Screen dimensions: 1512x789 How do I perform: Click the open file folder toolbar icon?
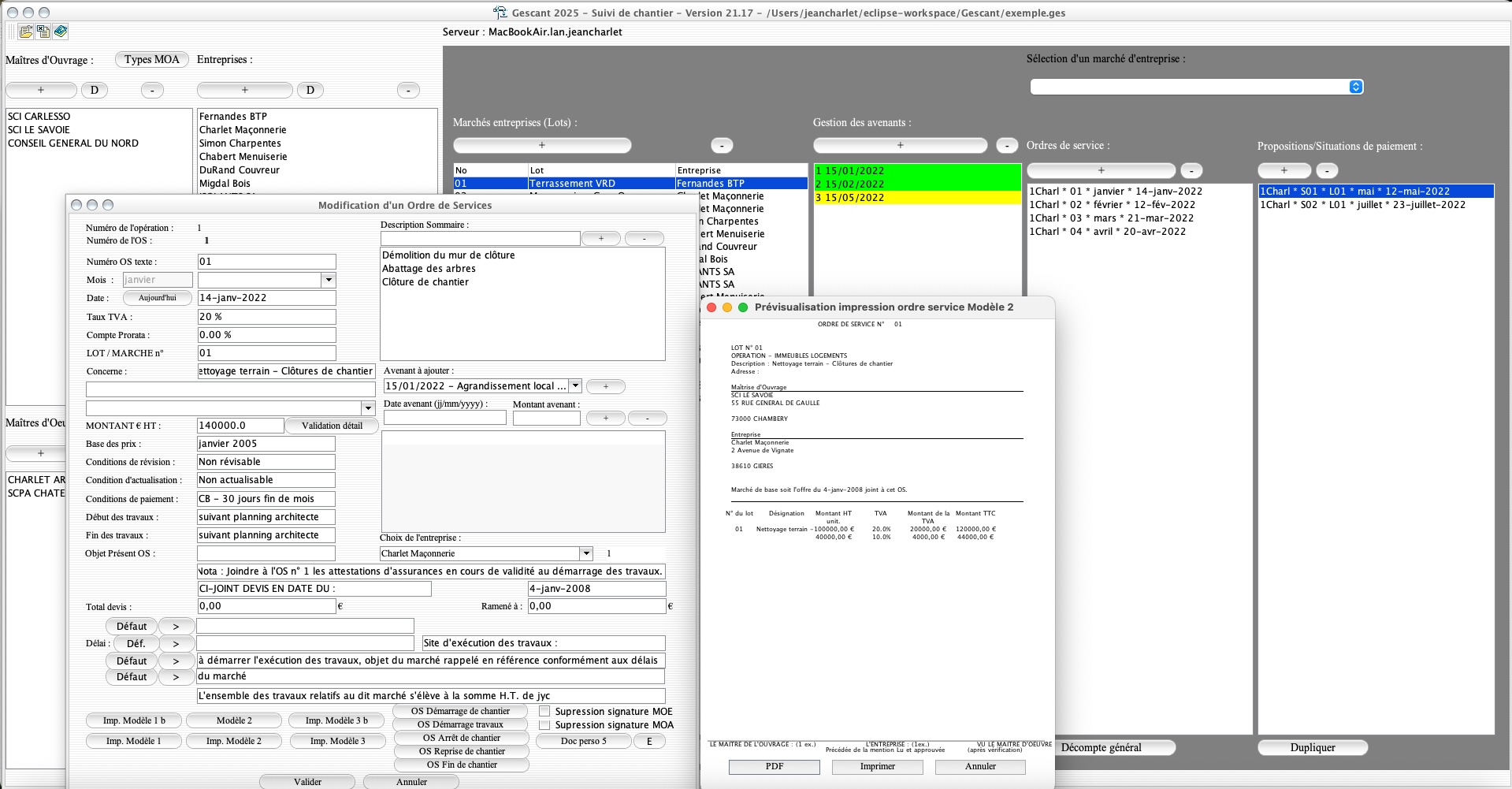click(x=26, y=32)
